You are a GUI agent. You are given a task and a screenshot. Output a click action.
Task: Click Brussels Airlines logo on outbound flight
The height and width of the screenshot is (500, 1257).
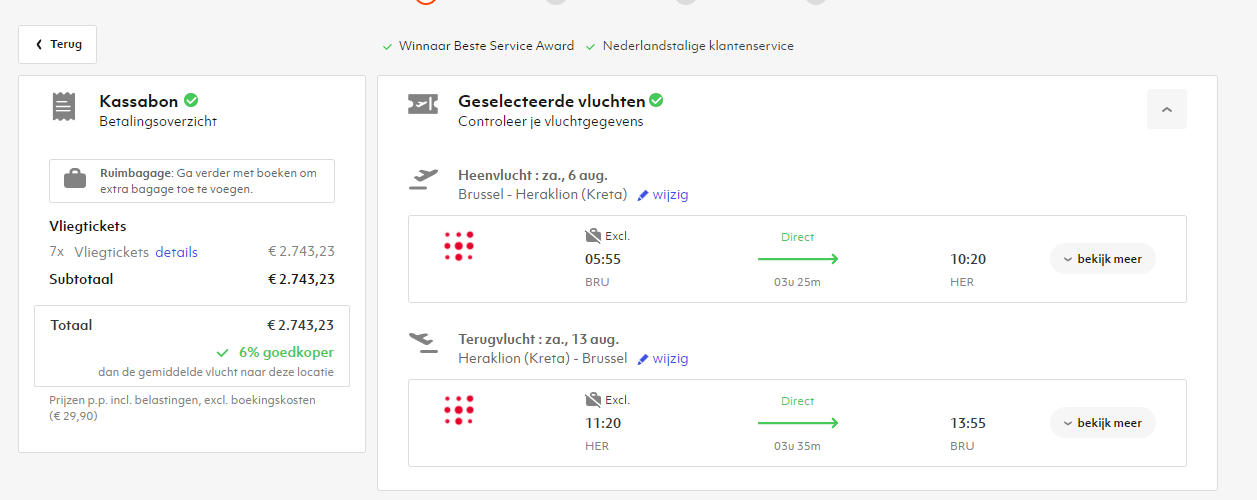(x=459, y=246)
